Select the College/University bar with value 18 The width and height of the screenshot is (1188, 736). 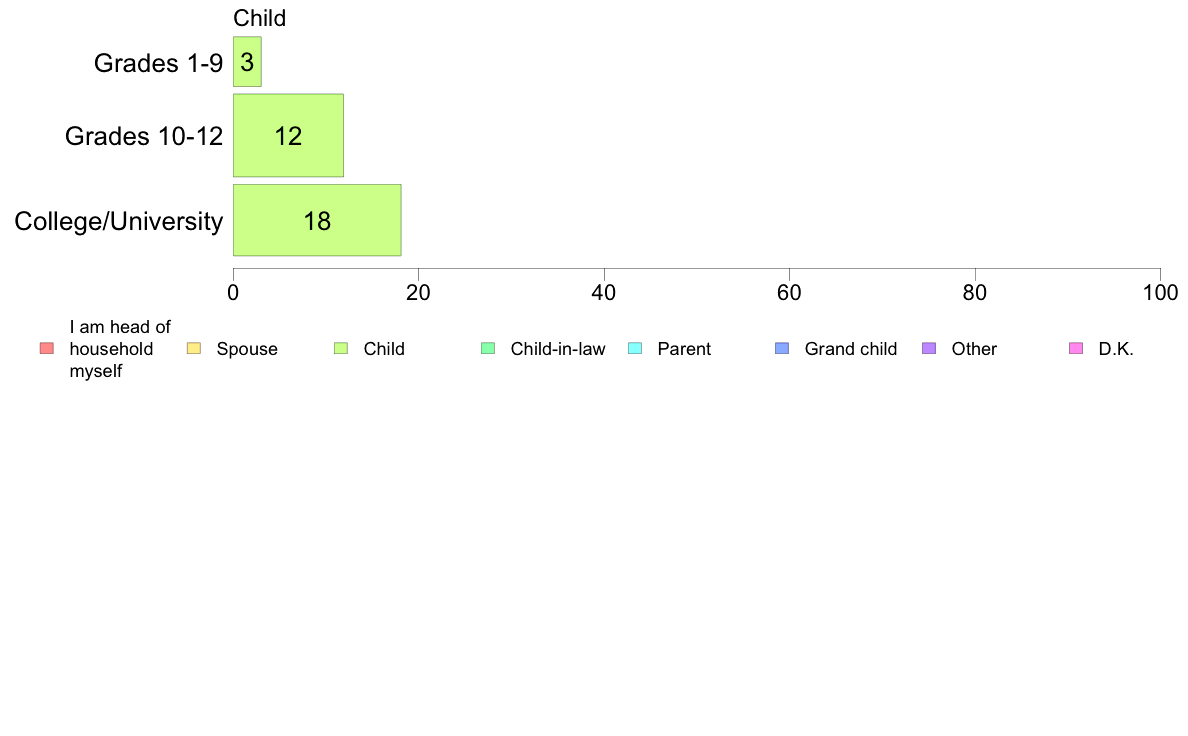pyautogui.click(x=317, y=221)
